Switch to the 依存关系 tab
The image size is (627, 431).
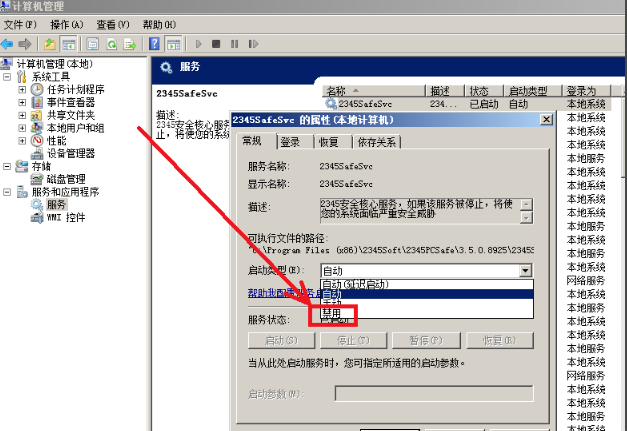point(378,142)
